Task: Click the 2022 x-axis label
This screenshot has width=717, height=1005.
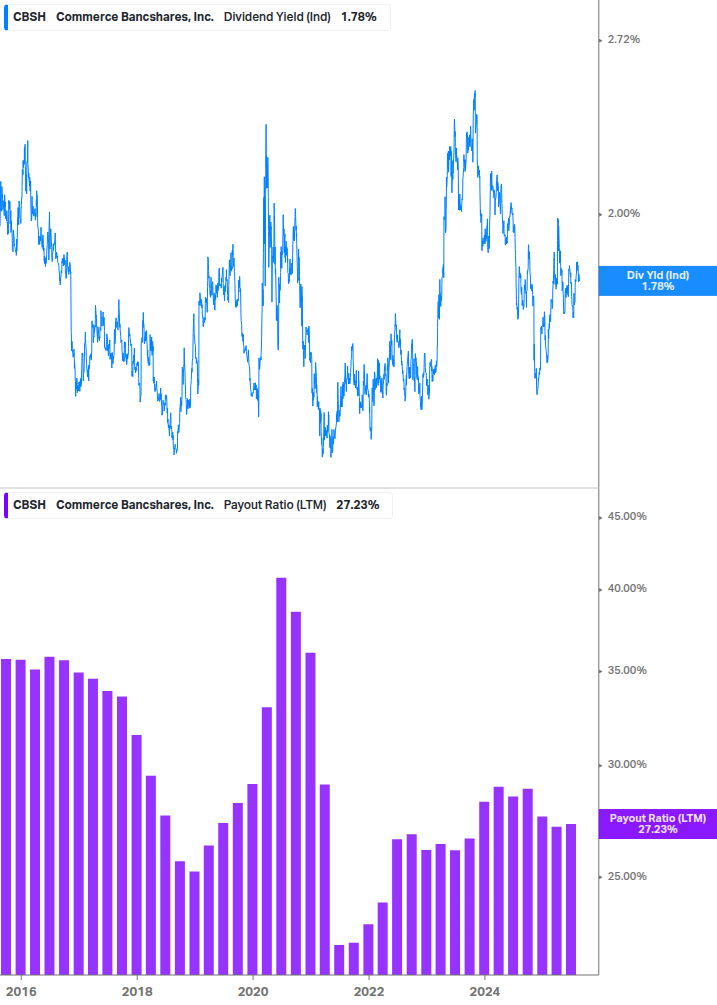Action: 369,992
